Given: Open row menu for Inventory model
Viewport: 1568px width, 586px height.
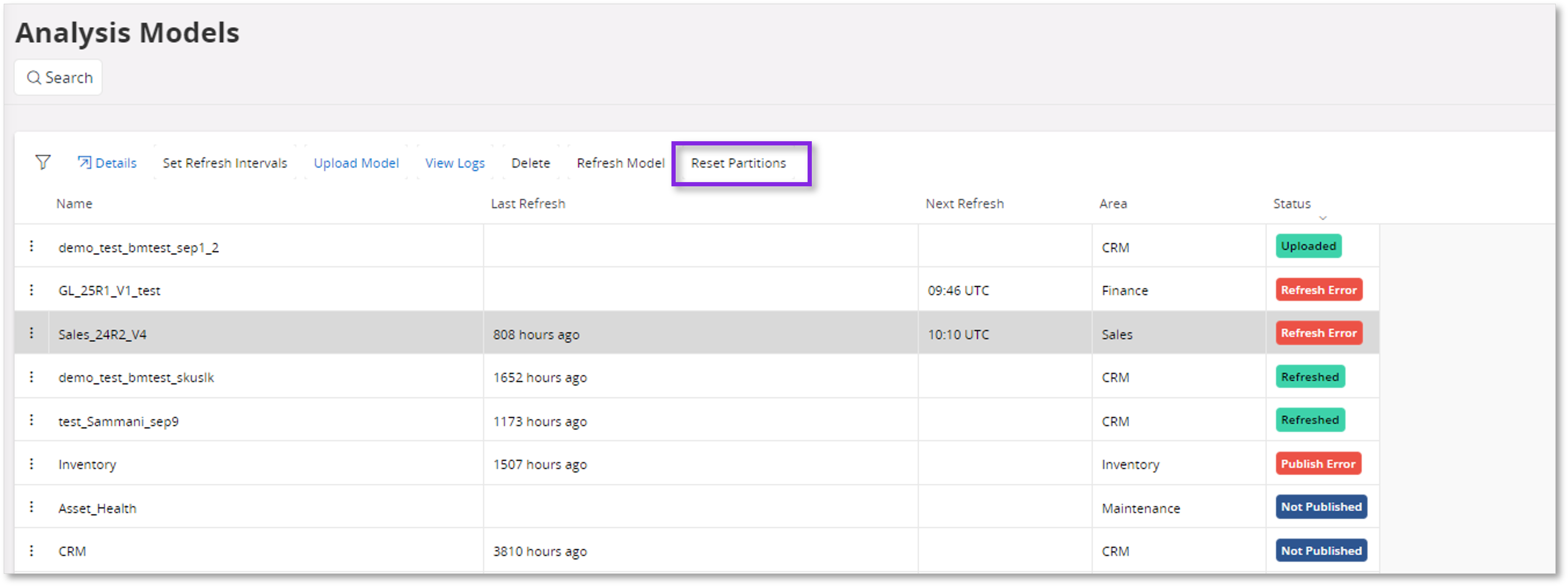Looking at the screenshot, I should point(32,464).
